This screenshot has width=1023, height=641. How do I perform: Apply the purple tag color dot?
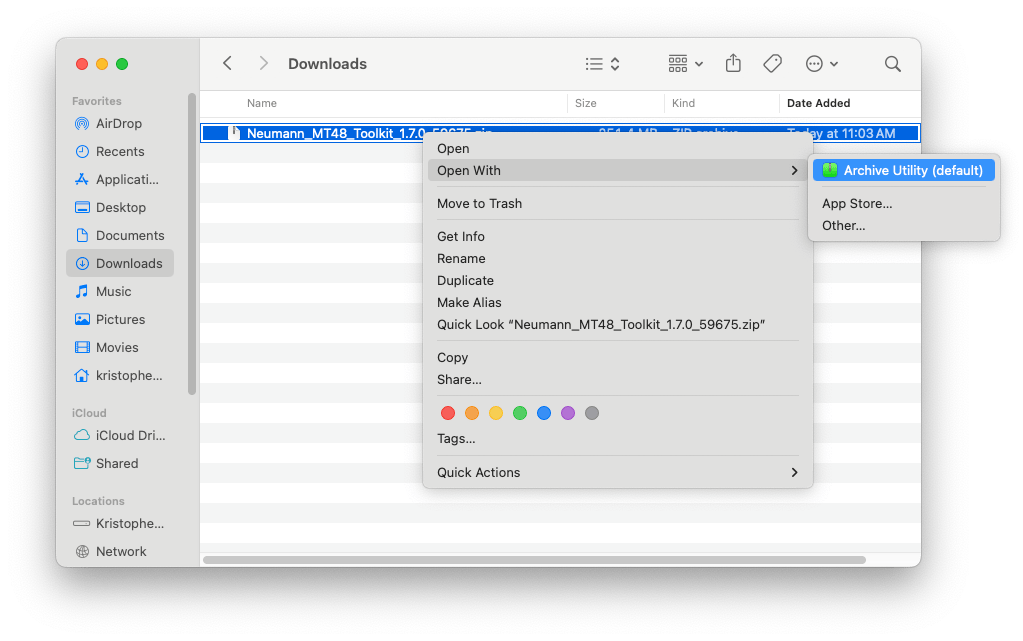point(568,413)
